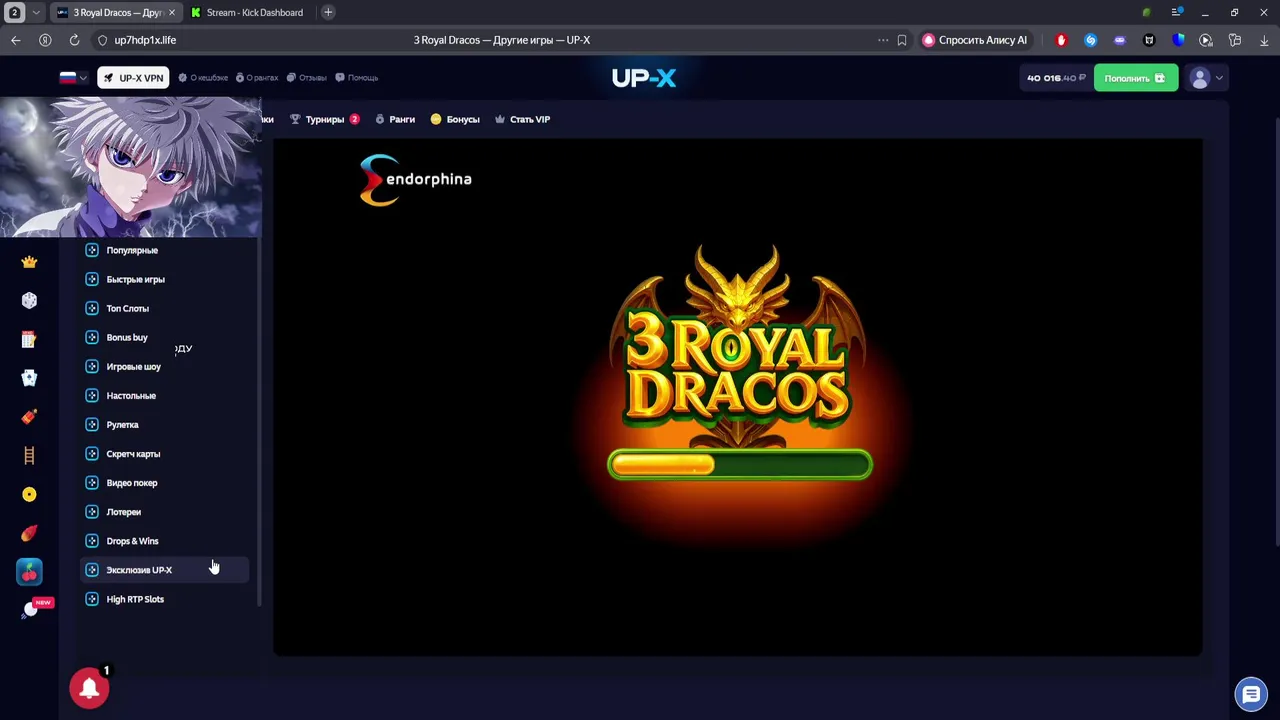Click the address bar URL up7hdp1x.life
The image size is (1280, 720).
click(x=145, y=40)
